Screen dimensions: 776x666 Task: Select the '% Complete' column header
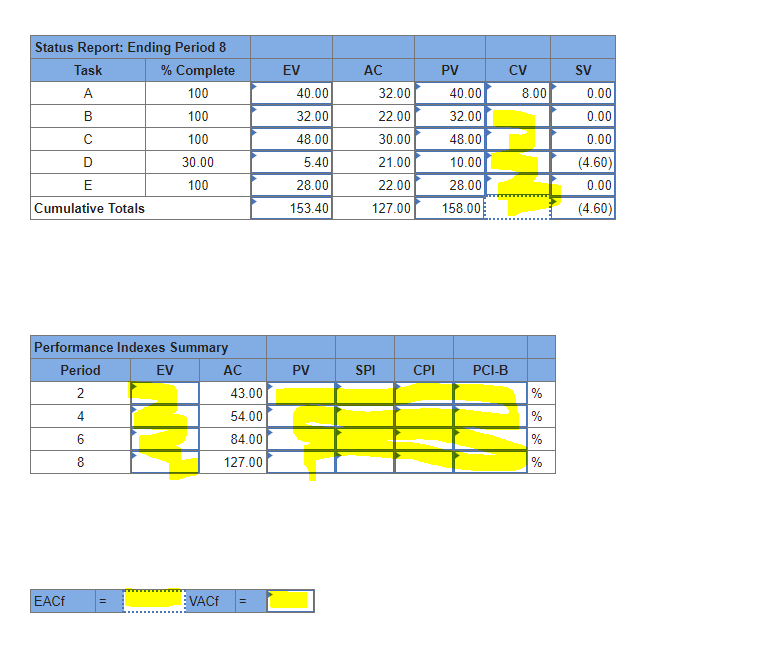click(x=198, y=70)
